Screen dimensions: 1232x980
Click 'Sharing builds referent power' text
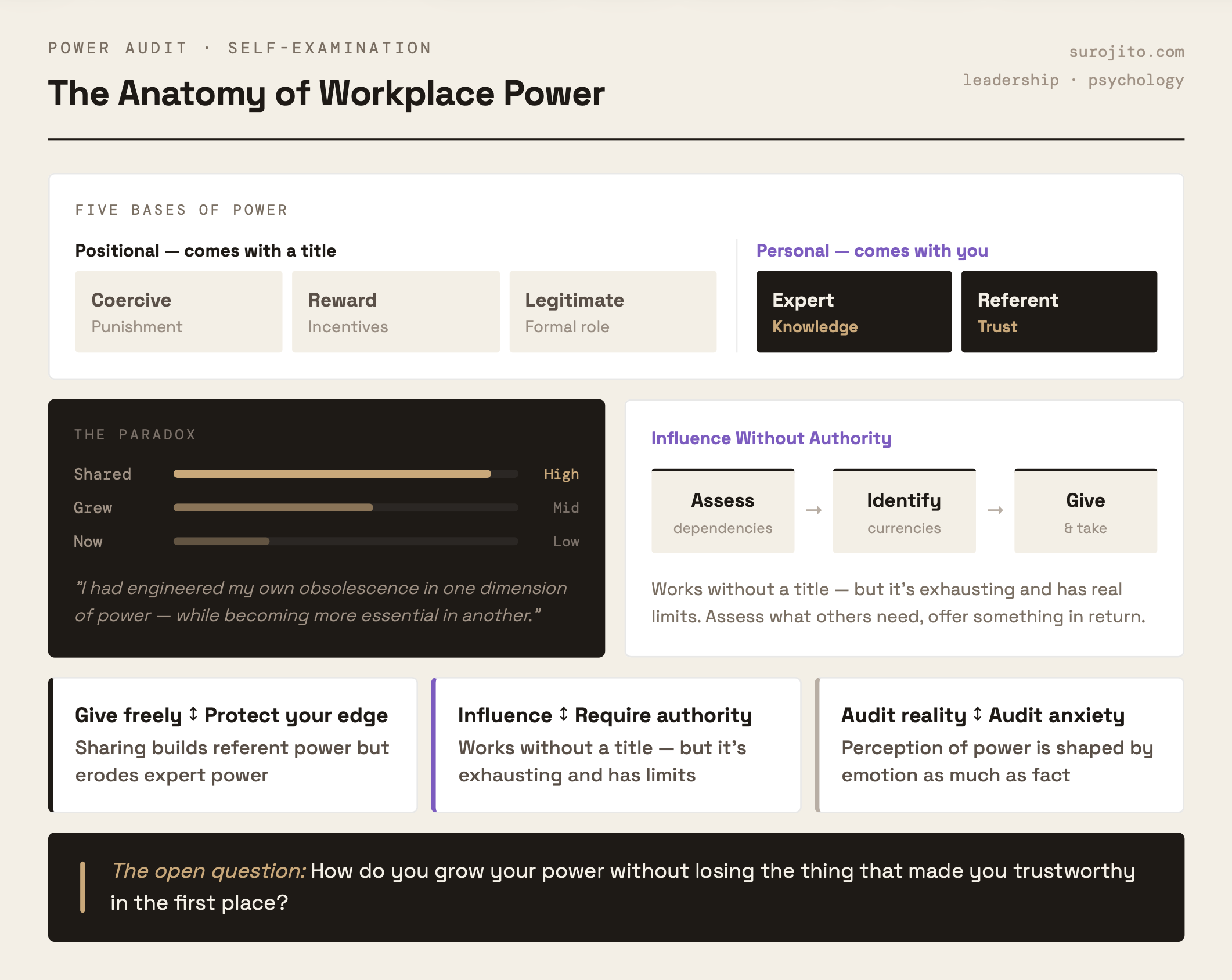[232, 761]
